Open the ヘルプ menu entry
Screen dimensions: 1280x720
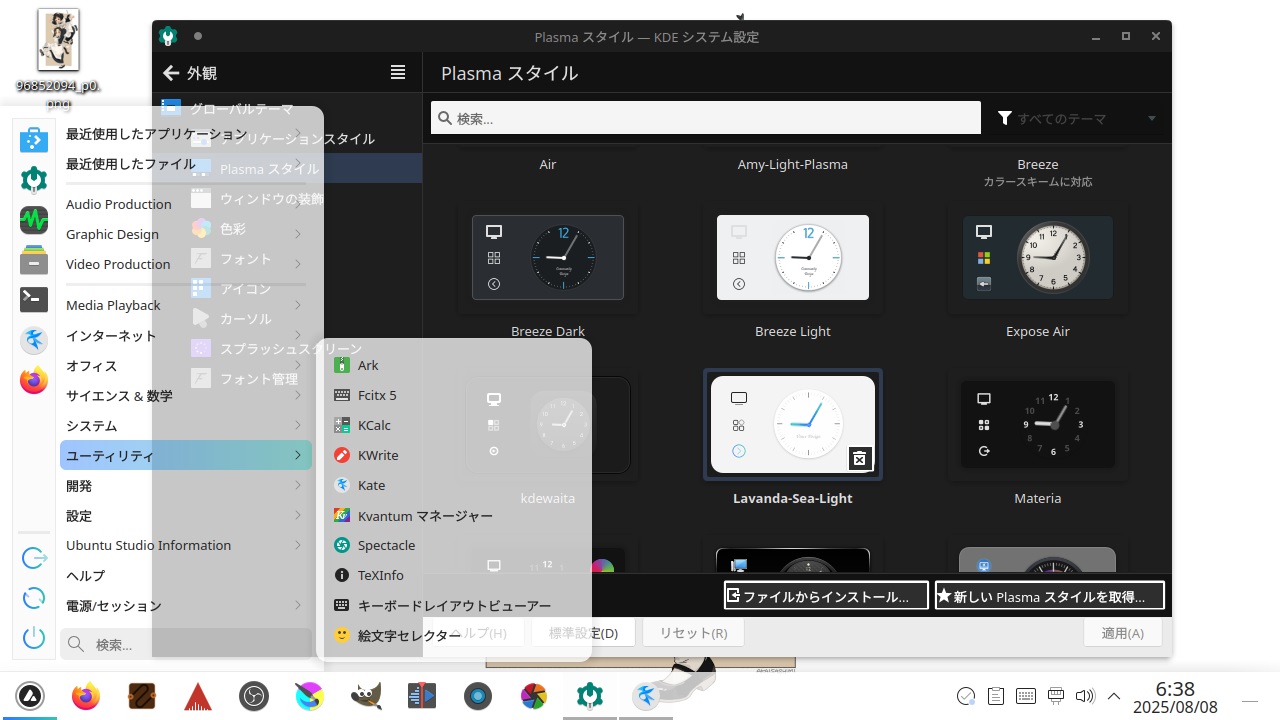[186, 576]
